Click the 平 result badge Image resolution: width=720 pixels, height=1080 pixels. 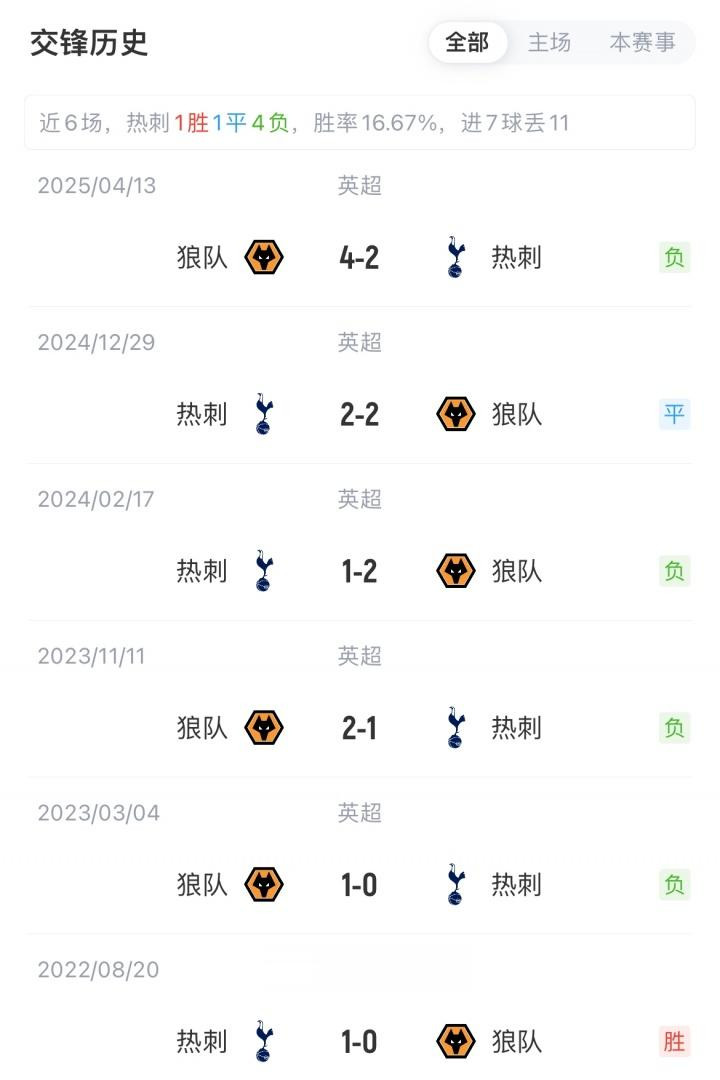click(674, 414)
